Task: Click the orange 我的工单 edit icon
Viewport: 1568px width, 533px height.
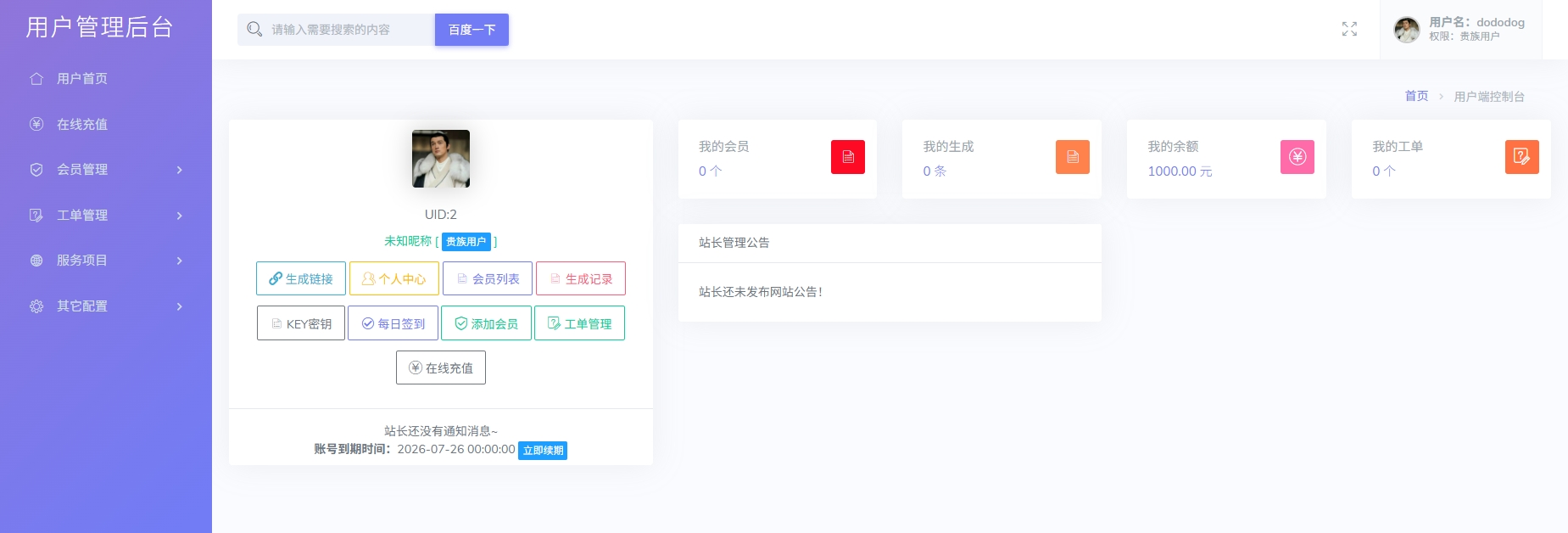Action: pos(1522,157)
